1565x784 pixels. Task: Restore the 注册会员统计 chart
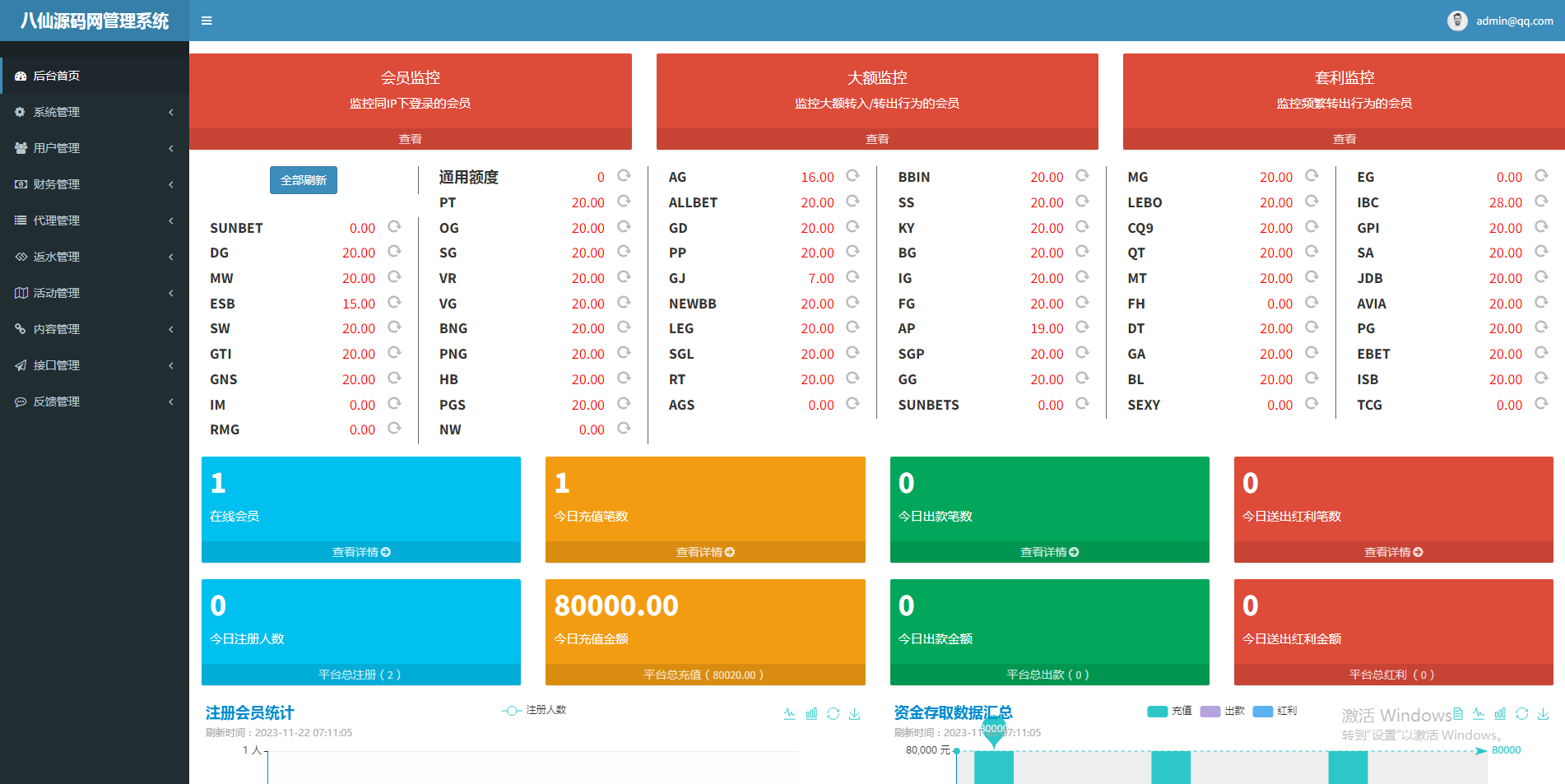coord(833,713)
